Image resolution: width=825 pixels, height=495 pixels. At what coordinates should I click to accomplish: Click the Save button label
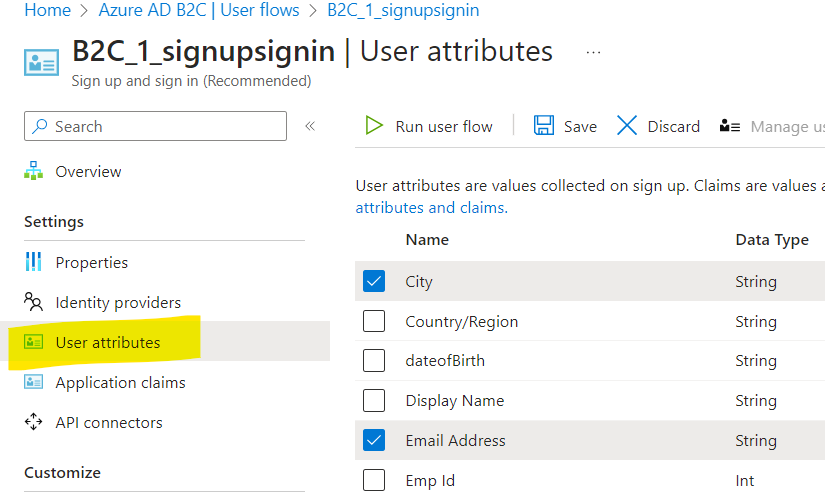point(580,127)
